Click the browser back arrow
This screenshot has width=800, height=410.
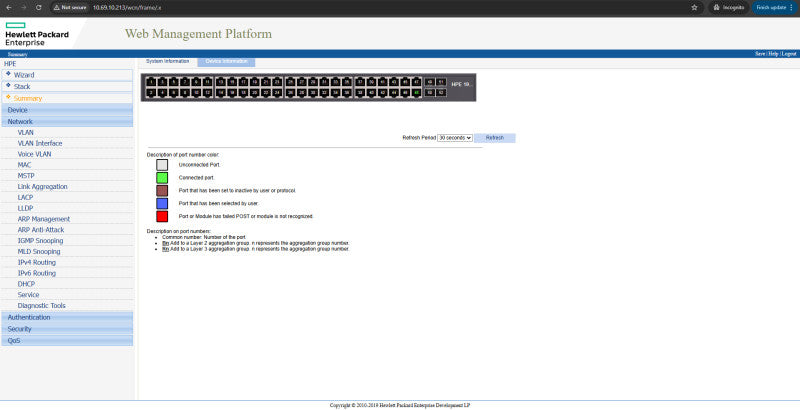[8, 8]
